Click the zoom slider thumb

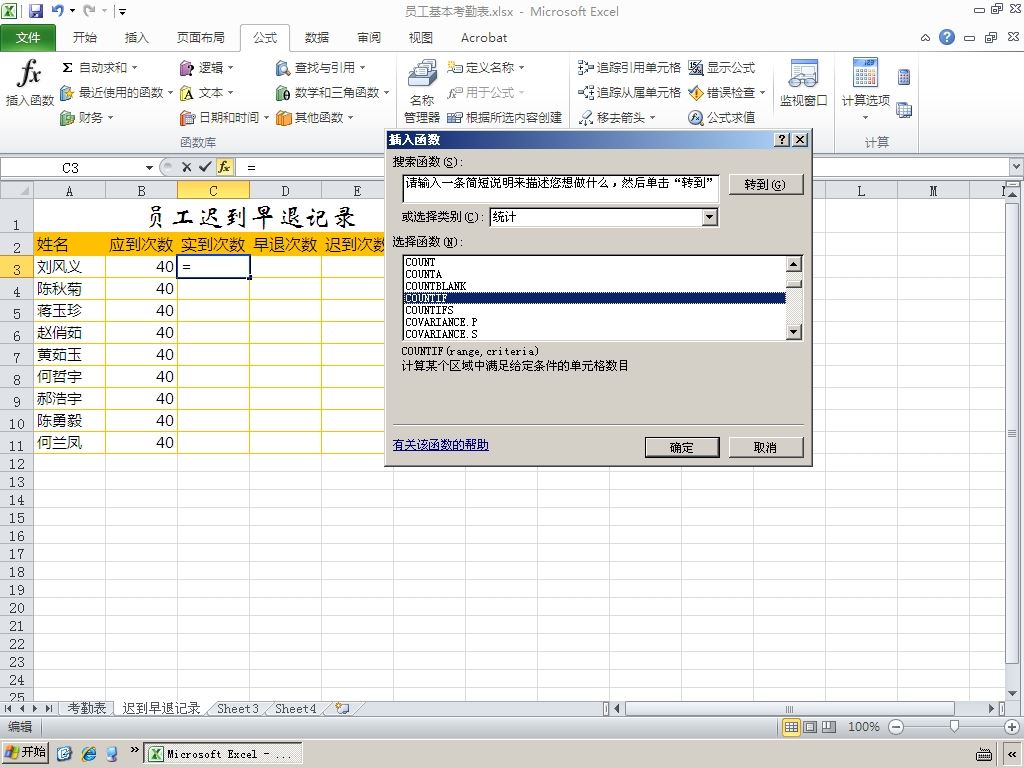click(954, 726)
